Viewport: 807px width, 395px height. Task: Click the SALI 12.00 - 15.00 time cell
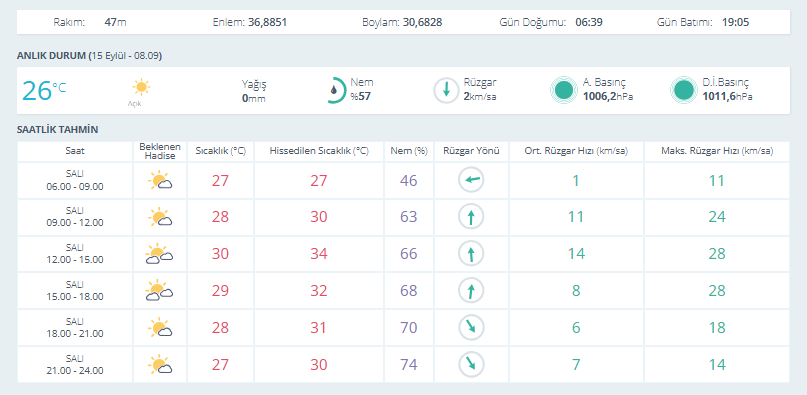coord(75,254)
